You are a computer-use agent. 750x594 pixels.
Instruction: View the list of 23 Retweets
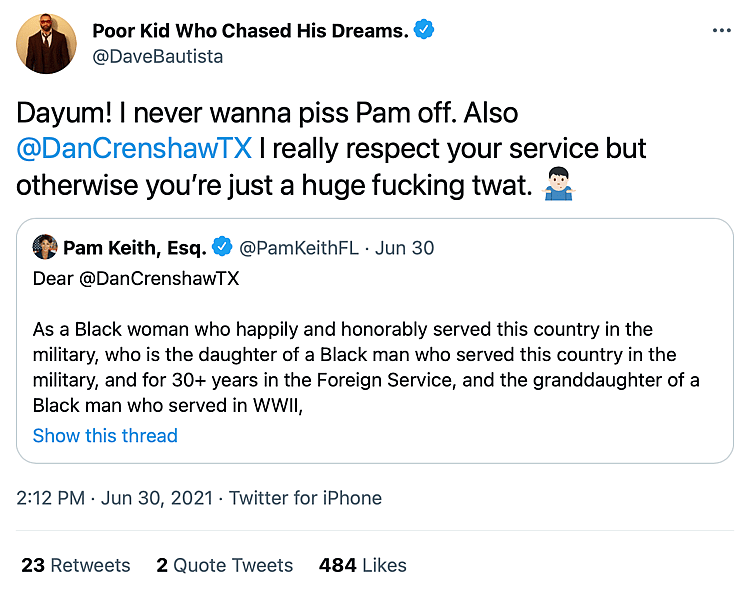[x=76, y=565]
